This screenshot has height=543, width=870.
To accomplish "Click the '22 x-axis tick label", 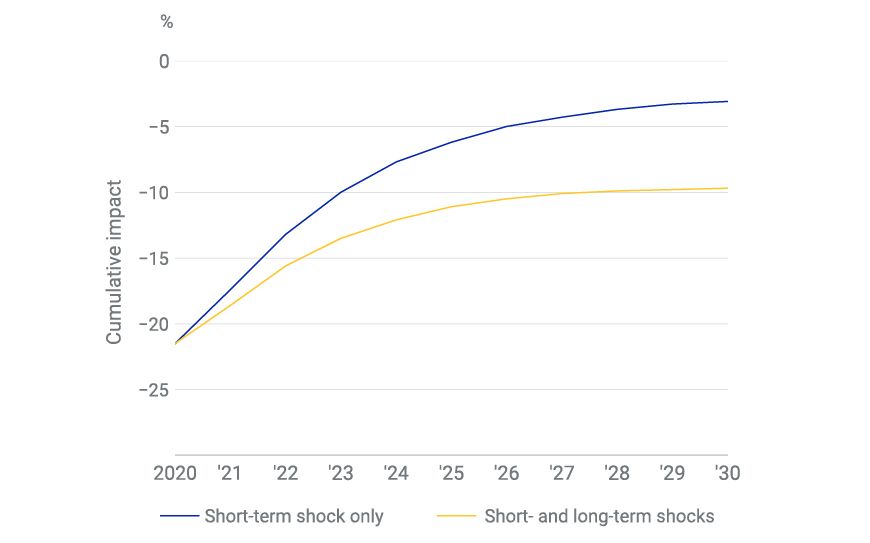I will [x=285, y=471].
